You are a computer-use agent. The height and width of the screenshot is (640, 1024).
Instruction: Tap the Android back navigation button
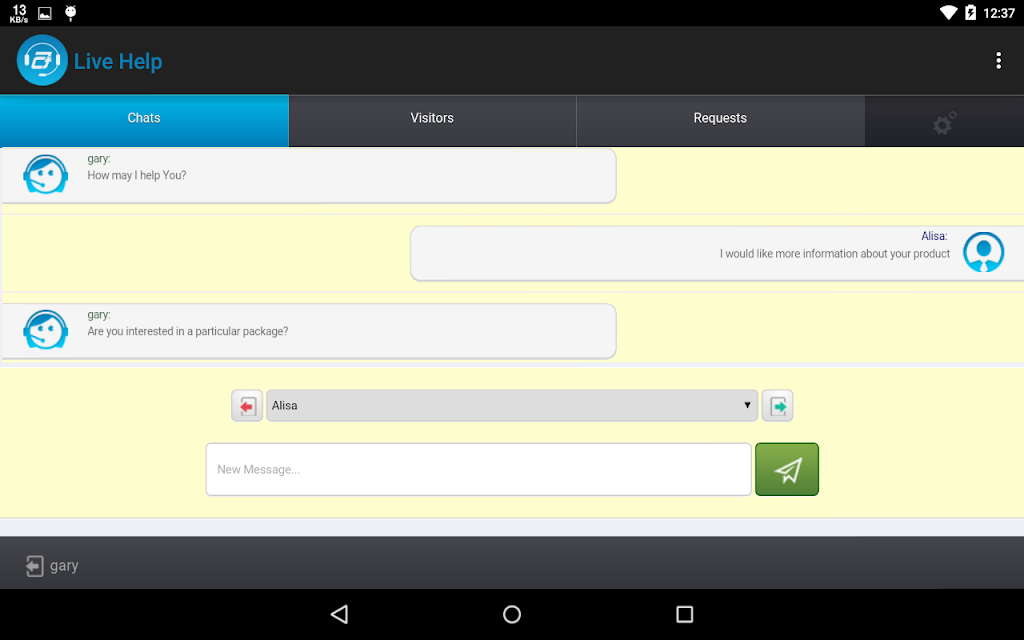pos(340,614)
